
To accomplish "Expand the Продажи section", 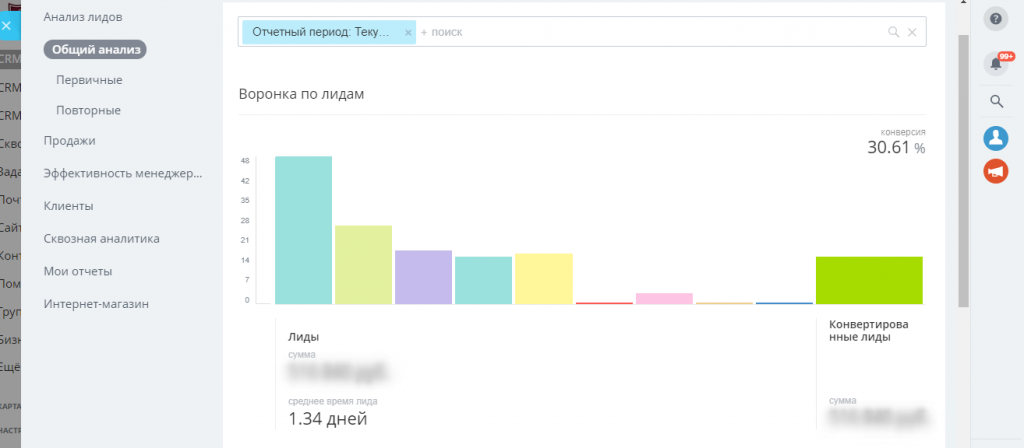I will pyautogui.click(x=70, y=140).
